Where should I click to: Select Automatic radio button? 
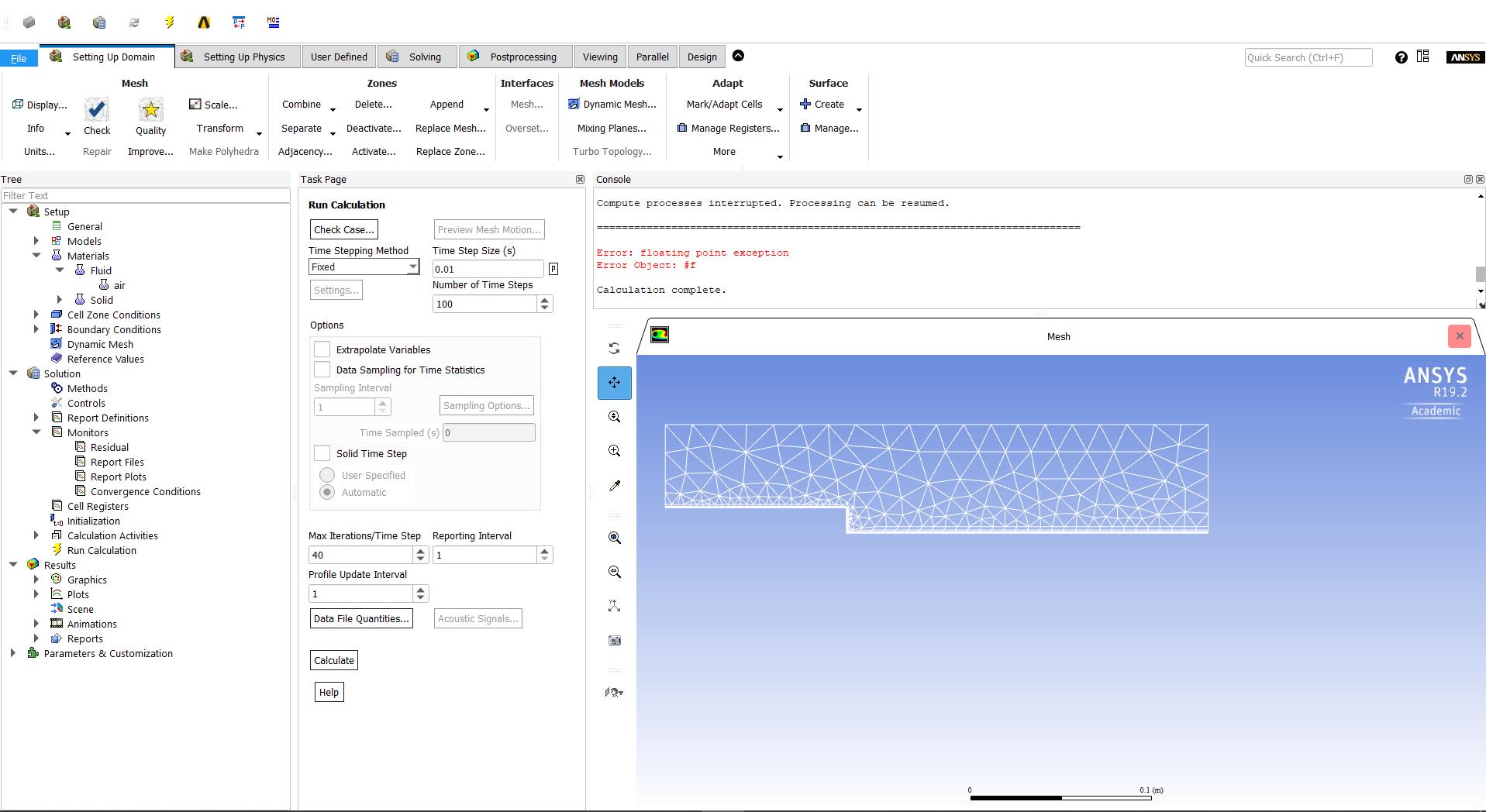tap(327, 492)
